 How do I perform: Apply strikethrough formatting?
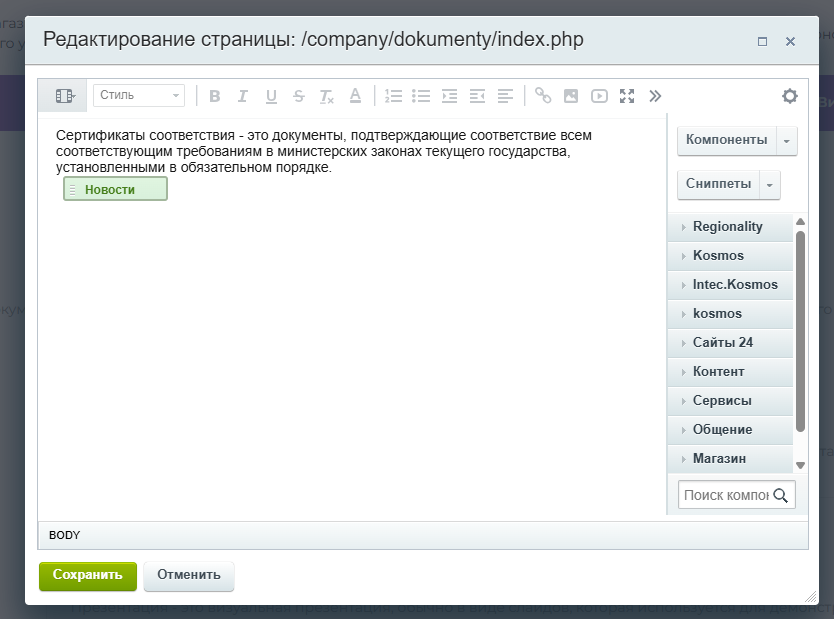(x=299, y=96)
